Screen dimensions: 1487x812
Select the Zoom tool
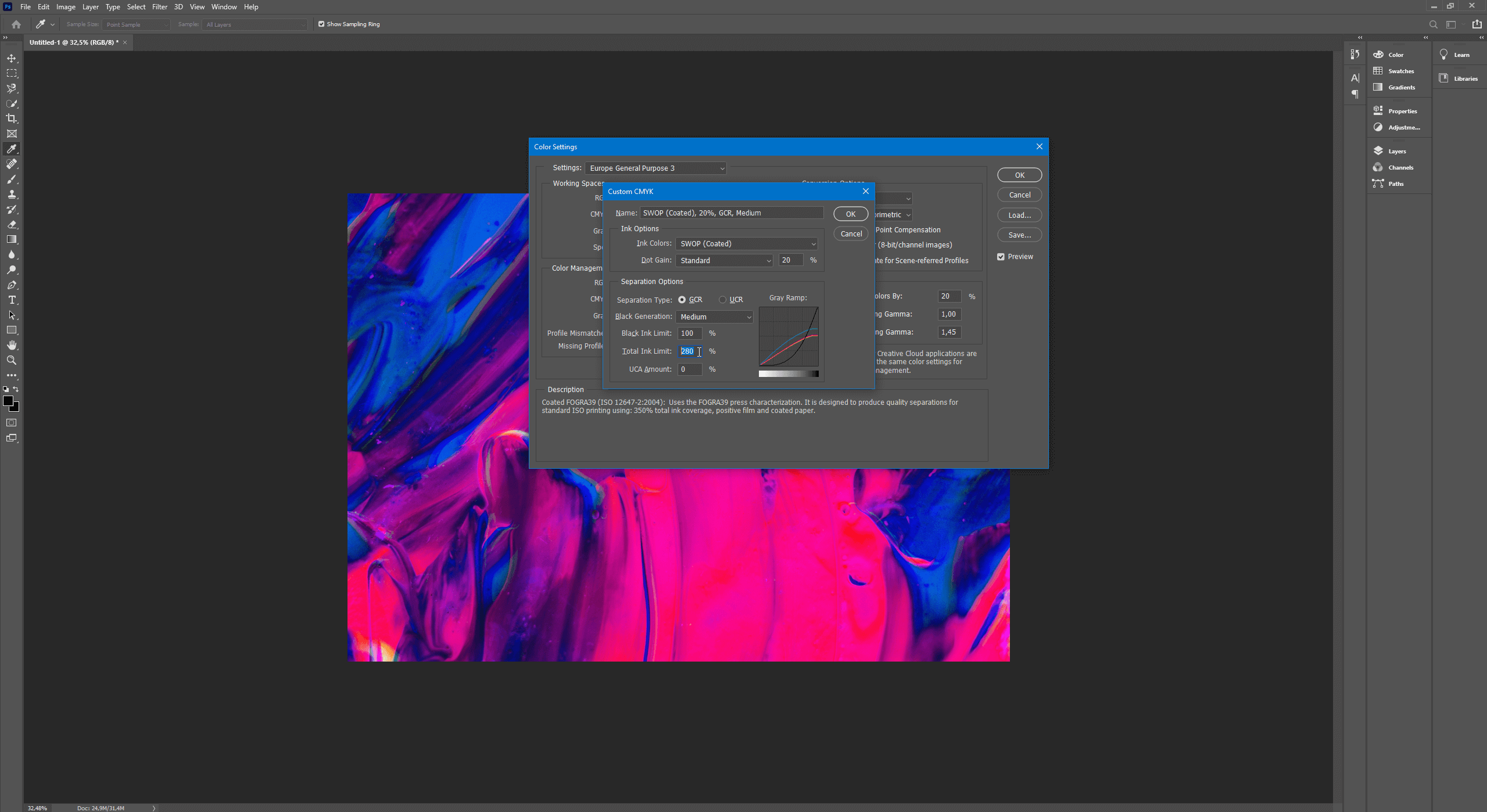click(x=12, y=360)
